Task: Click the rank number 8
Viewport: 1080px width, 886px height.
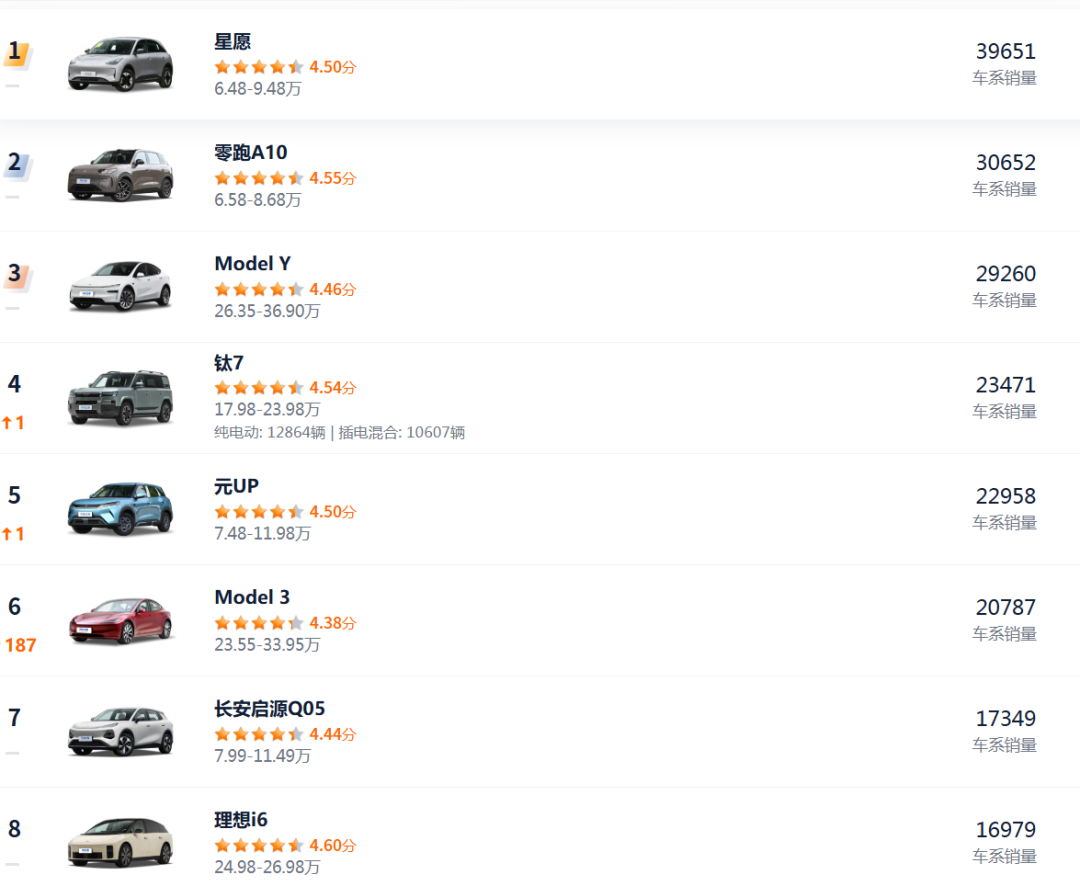Action: click(14, 829)
